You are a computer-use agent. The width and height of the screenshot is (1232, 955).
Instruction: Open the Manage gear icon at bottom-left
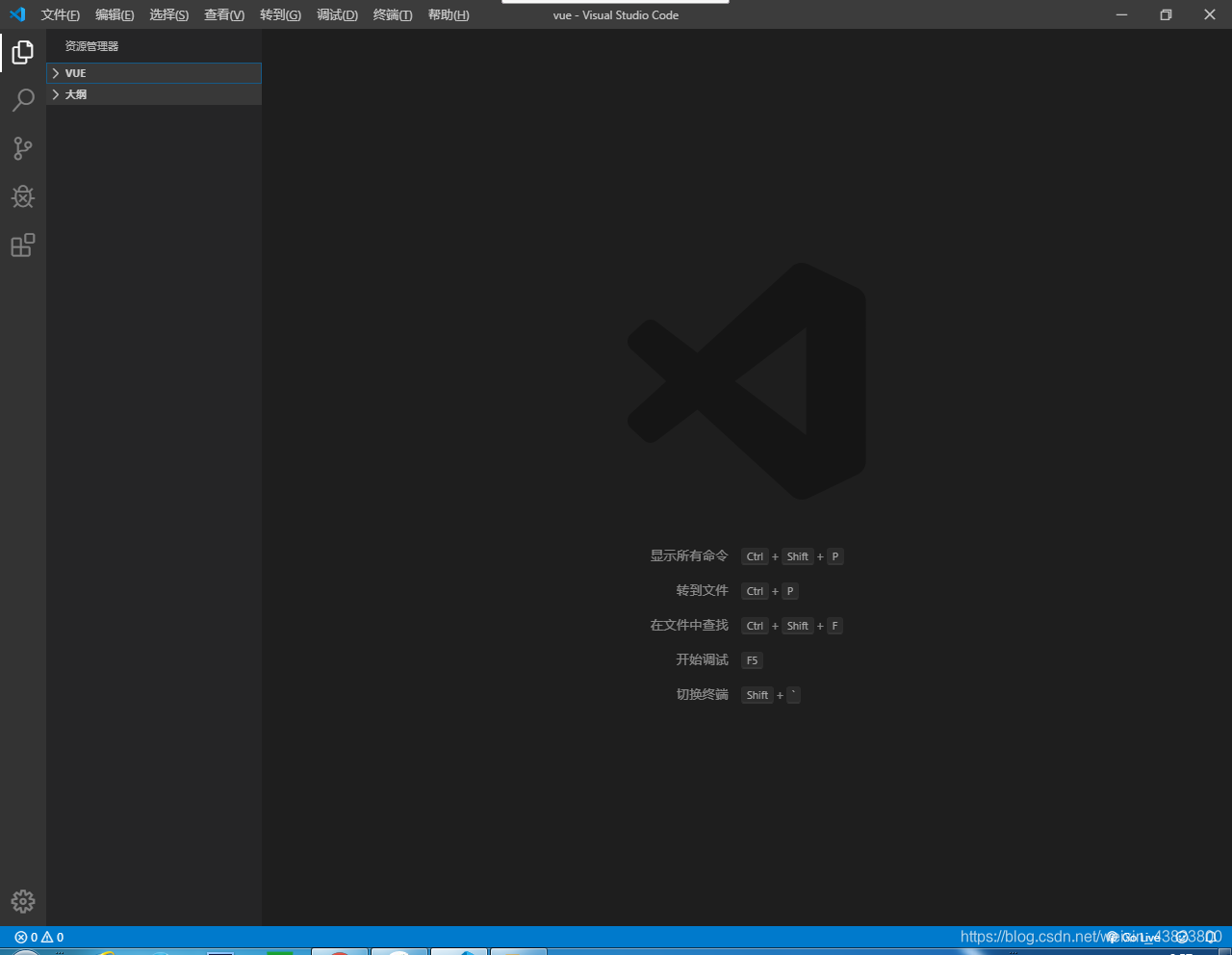23,901
